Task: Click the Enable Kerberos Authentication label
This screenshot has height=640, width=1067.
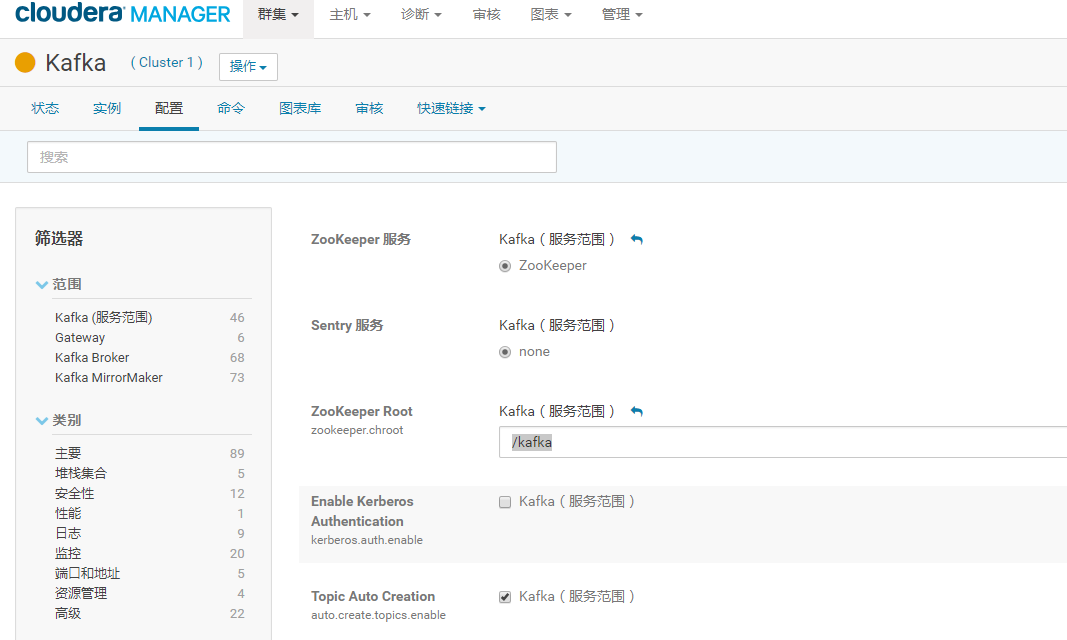Action: 363,511
